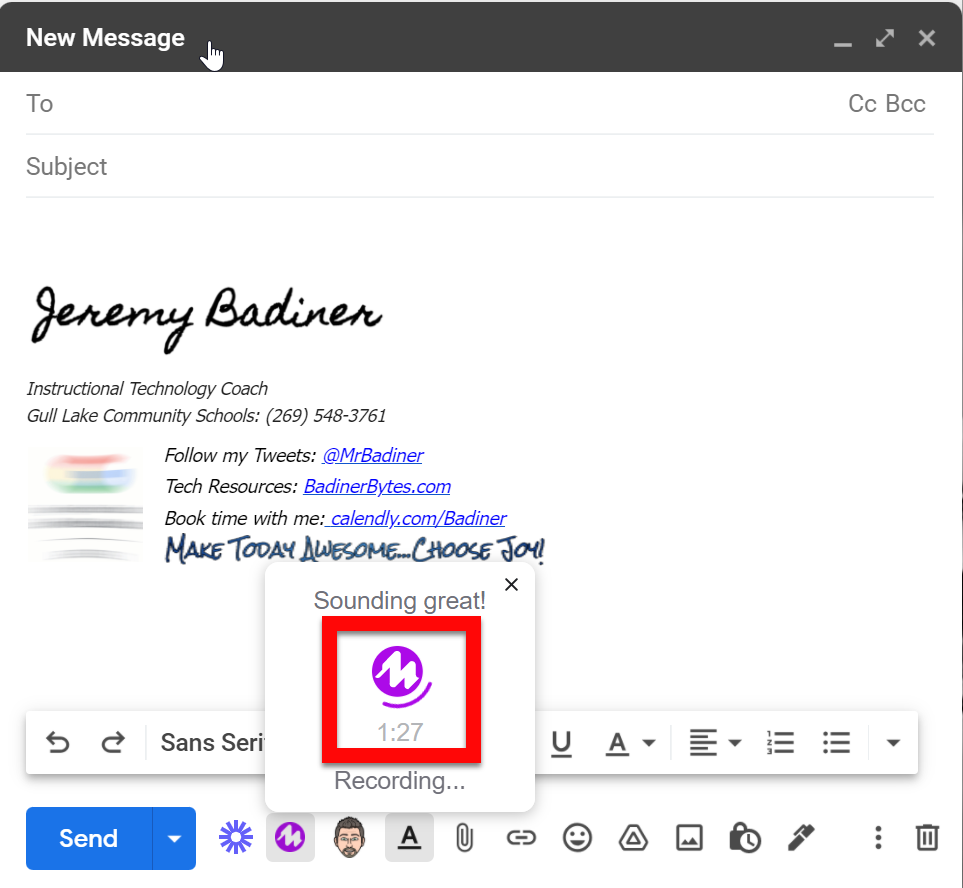The height and width of the screenshot is (888, 963).
Task: Add Bcc recipients
Action: [905, 104]
